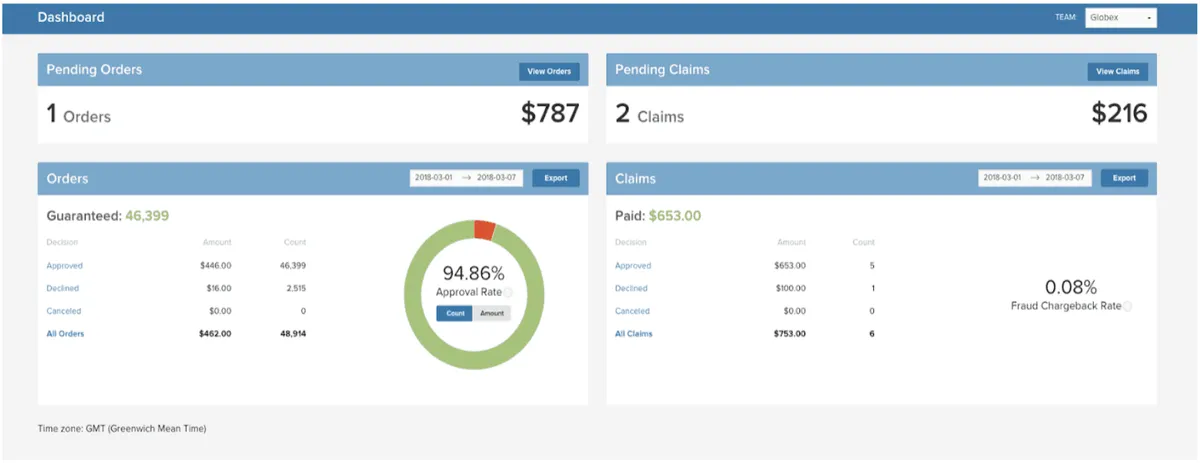The image size is (1200, 463).
Task: Set the Orders start date 2018-03-01
Action: [434, 178]
